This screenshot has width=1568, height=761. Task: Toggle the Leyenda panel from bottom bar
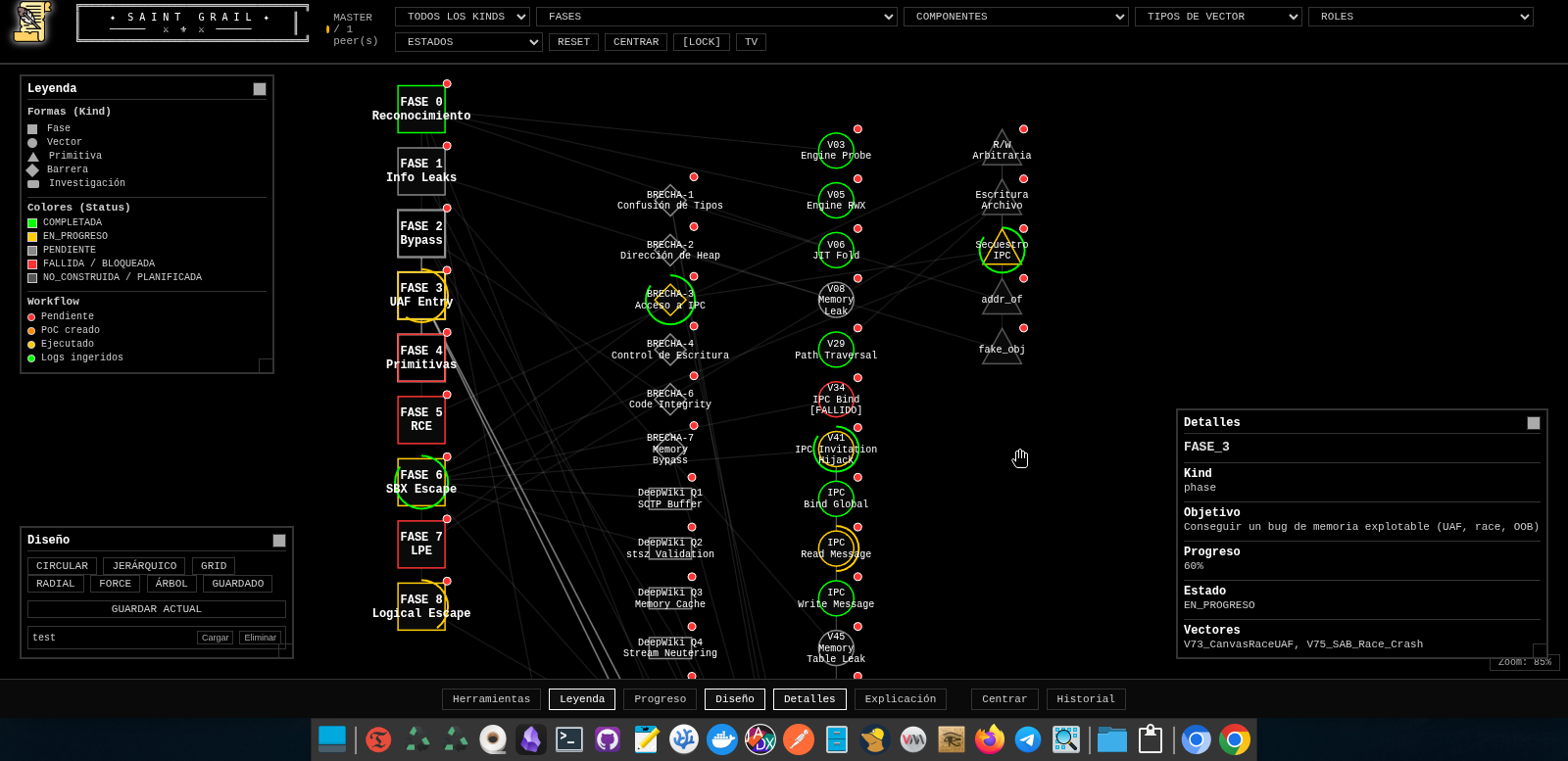coord(582,699)
